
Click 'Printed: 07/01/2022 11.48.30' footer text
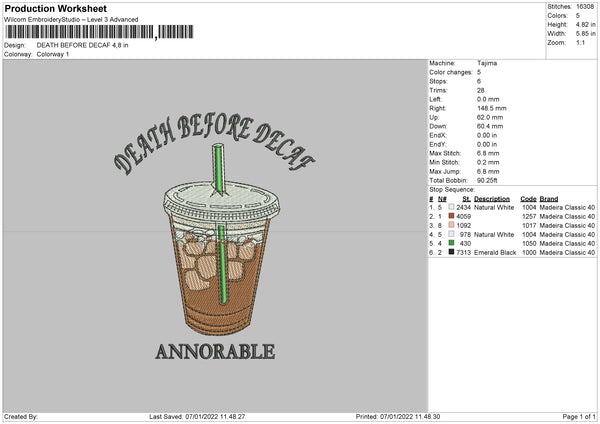pos(398,417)
